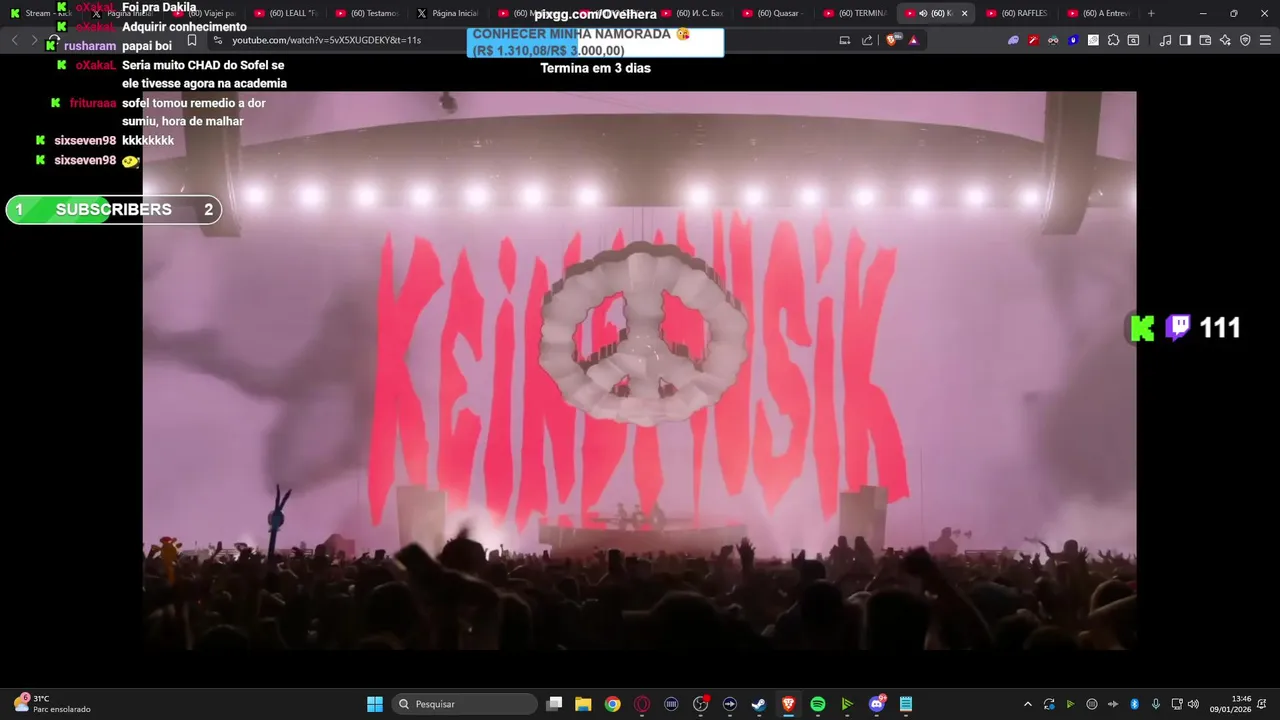The width and height of the screenshot is (1280, 720).
Task: Show hidden system tray icons chevron
Action: pyautogui.click(x=1027, y=704)
